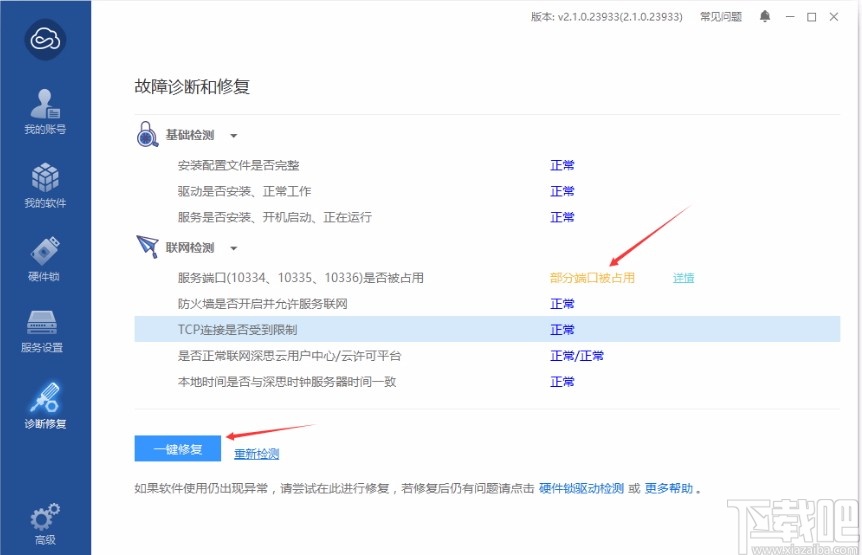862x555 pixels.
Task: Click the cloud logo icon in sidebar
Action: pos(45,40)
